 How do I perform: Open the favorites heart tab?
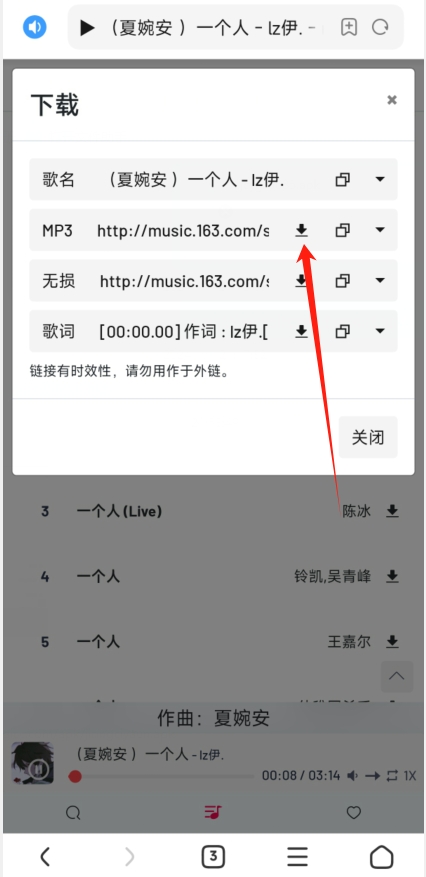353,812
